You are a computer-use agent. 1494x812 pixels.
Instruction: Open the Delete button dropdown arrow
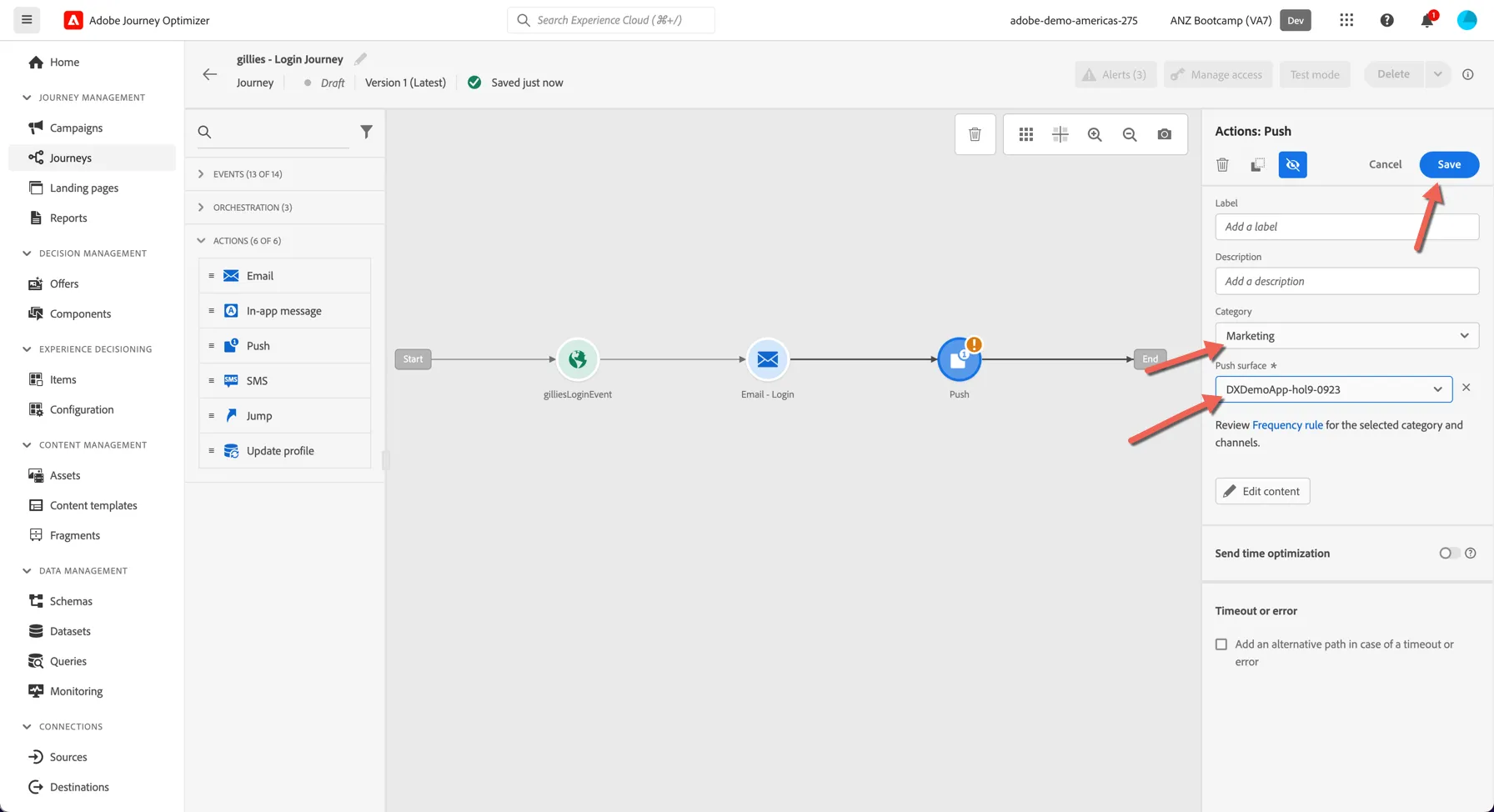(1437, 74)
